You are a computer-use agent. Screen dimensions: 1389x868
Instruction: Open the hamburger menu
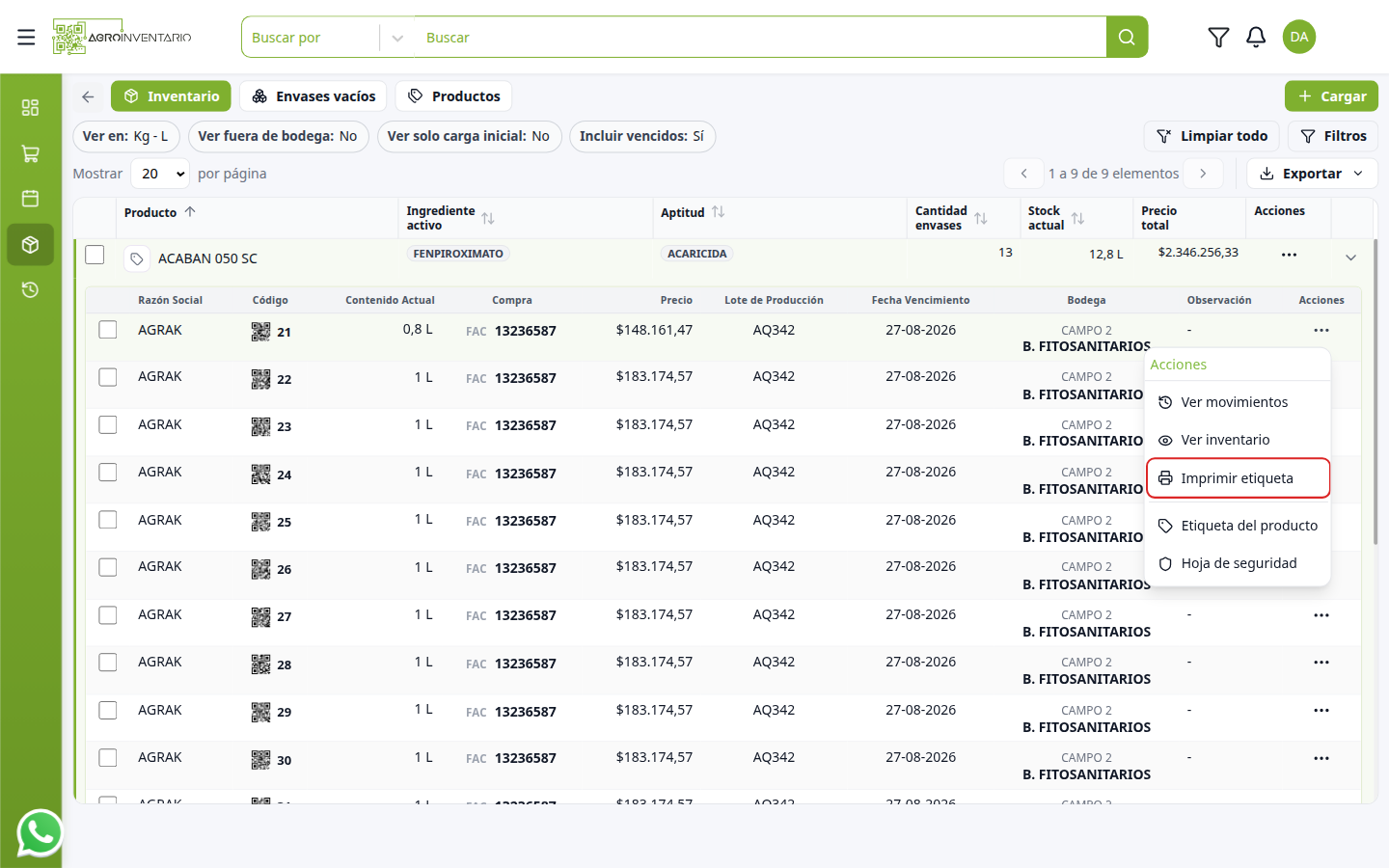coord(26,38)
